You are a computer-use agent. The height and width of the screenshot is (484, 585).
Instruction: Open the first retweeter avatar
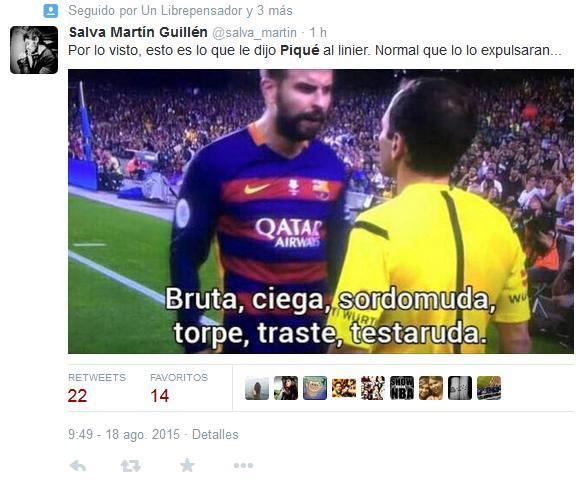point(257,388)
